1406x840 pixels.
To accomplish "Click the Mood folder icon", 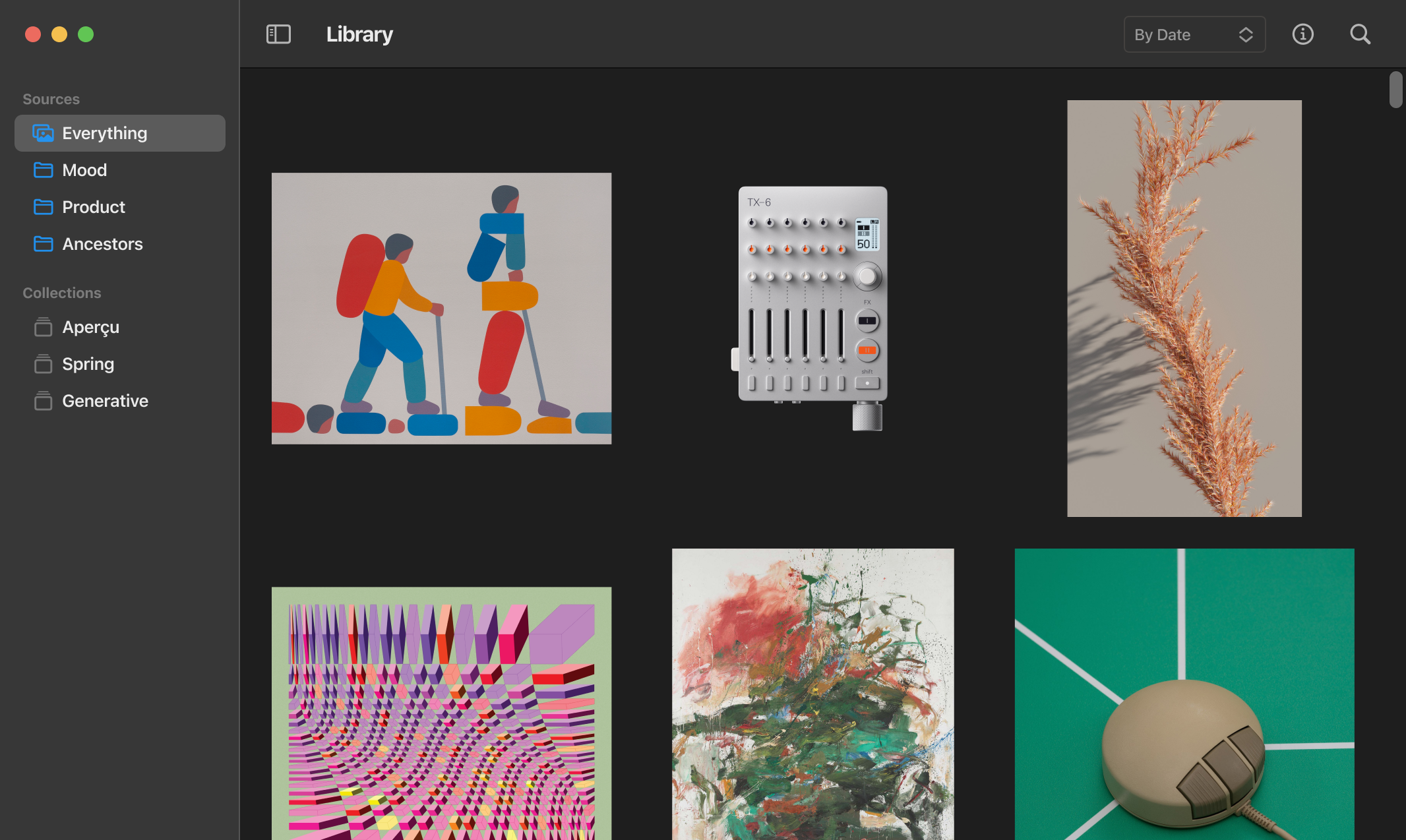I will point(43,170).
